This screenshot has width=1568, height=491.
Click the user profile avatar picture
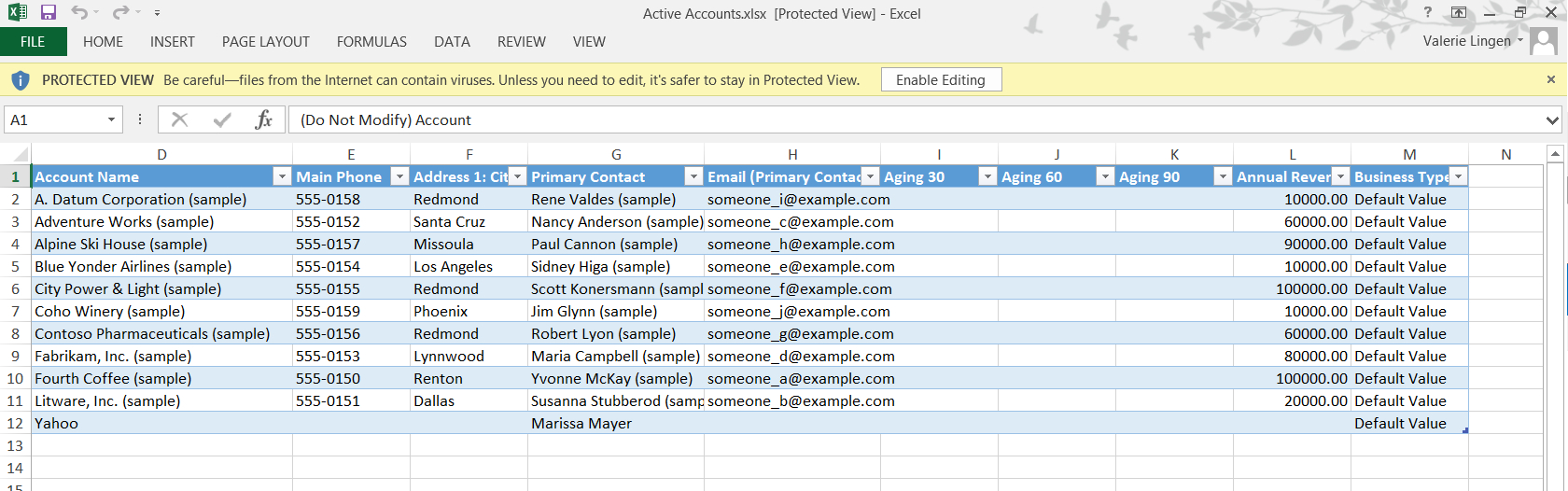point(1544,41)
